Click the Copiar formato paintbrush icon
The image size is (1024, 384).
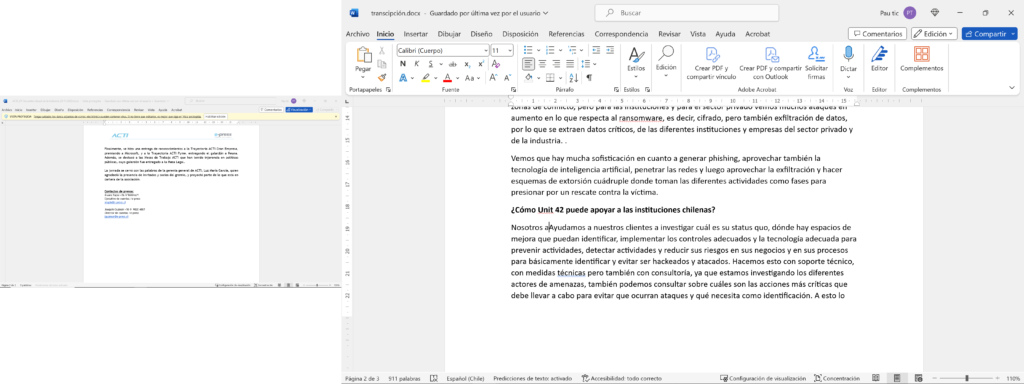[x=382, y=77]
